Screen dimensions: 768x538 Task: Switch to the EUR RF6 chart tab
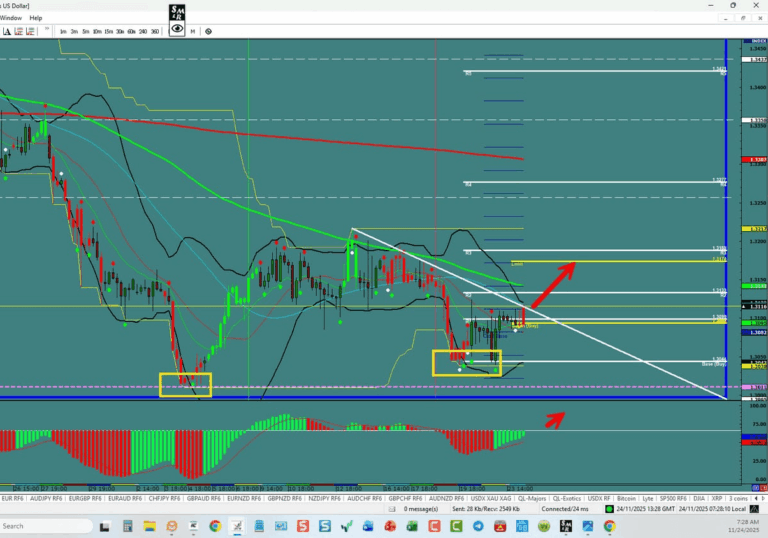point(12,498)
